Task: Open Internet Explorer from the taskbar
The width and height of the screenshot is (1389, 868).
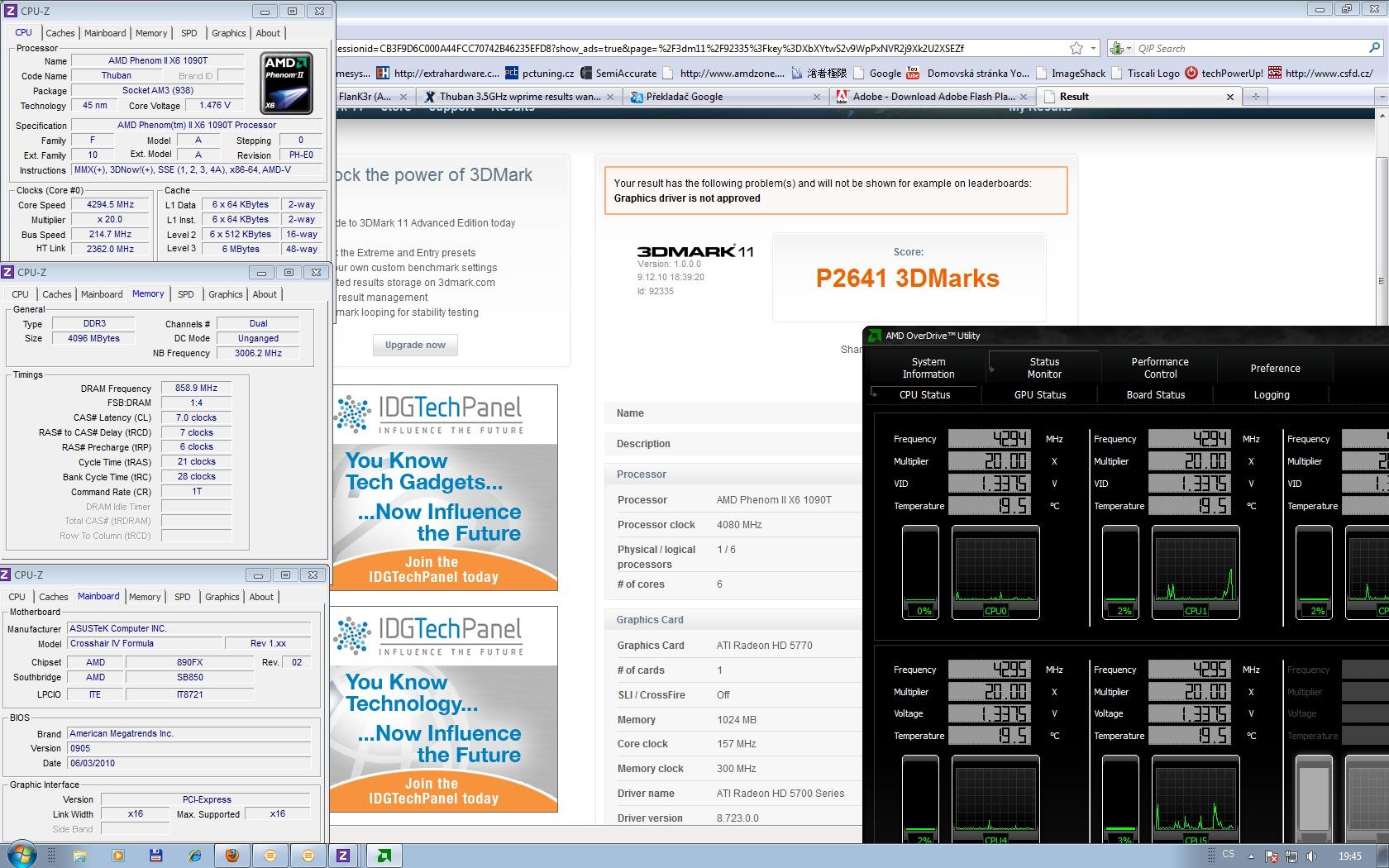Action: pos(193,856)
